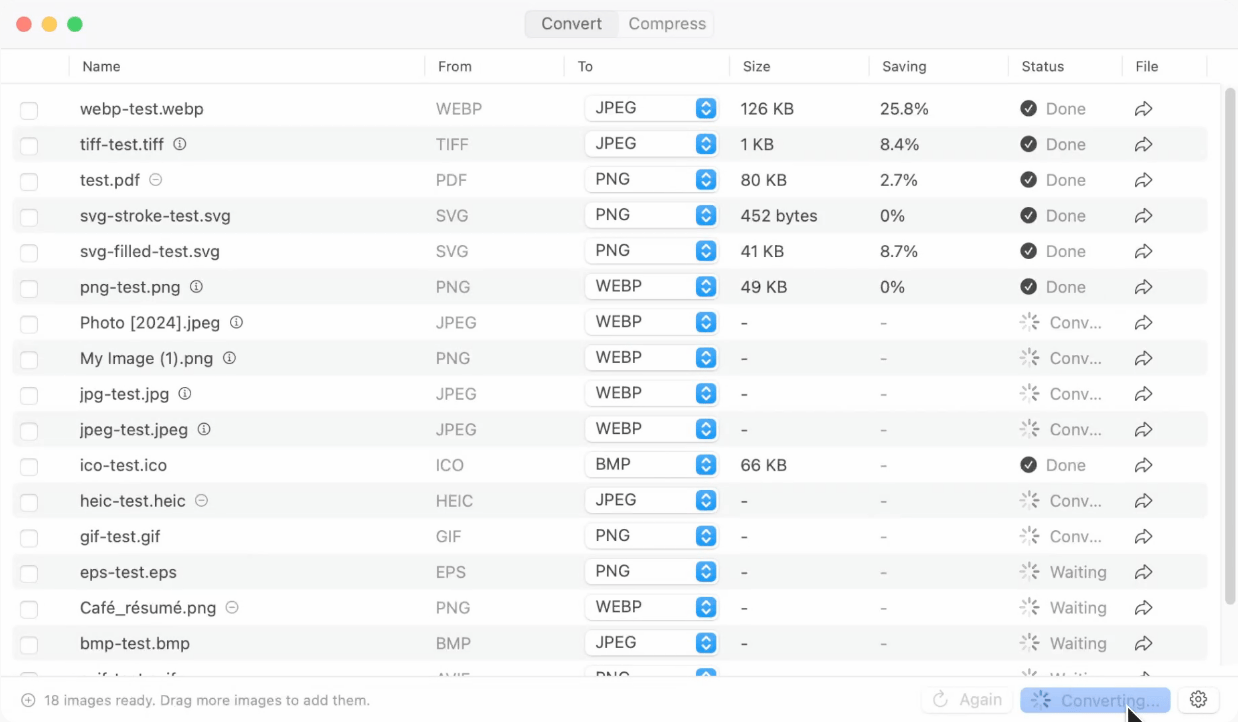The height and width of the screenshot is (722, 1238).
Task: Select checkbox for svg-filled-test.svg
Action: tap(29, 252)
